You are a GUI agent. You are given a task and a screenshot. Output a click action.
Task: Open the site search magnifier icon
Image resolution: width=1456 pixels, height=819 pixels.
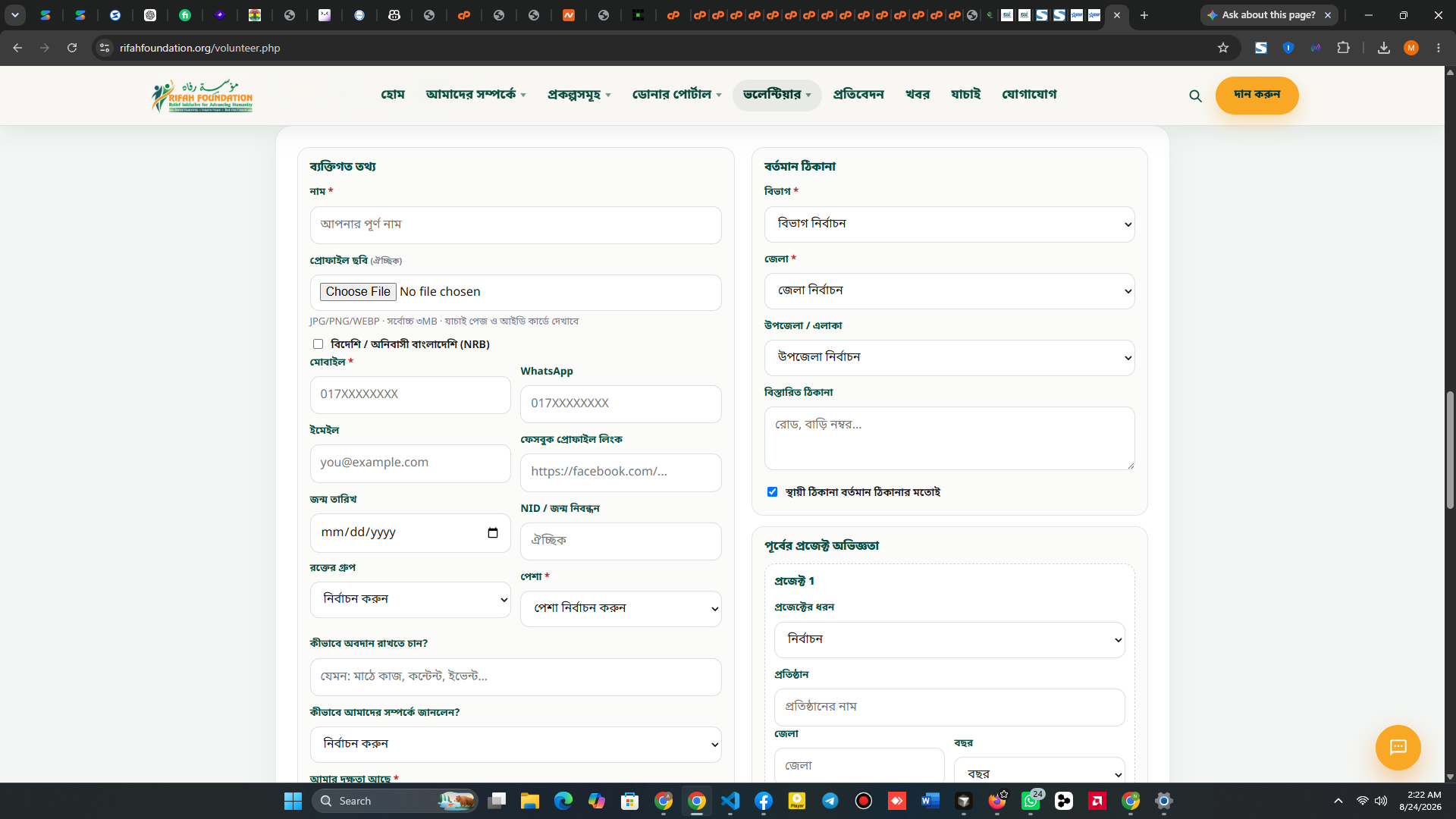click(1195, 96)
